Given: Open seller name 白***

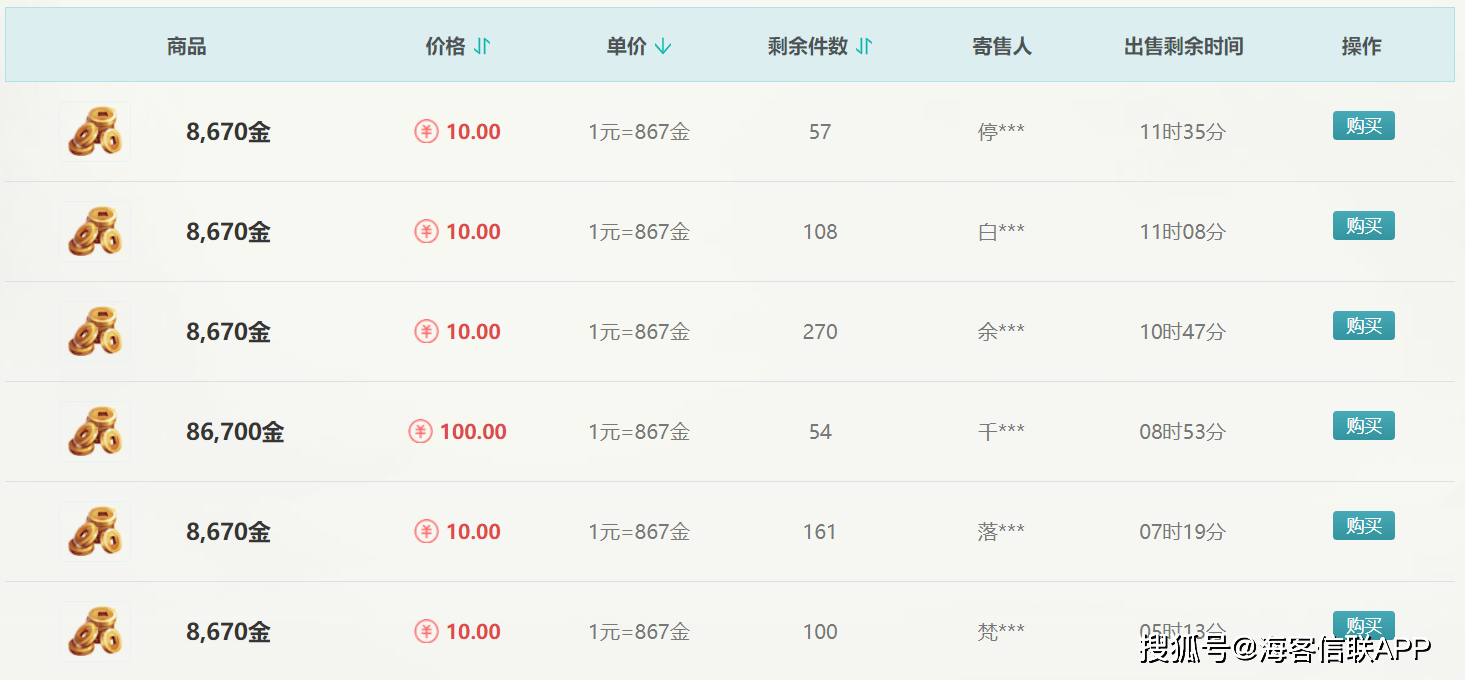Looking at the screenshot, I should [x=1001, y=232].
